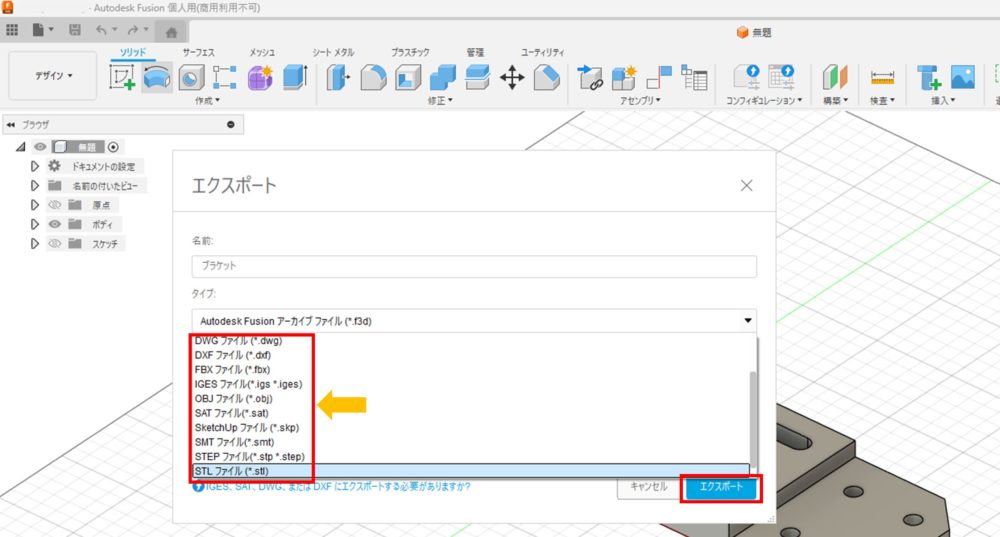Viewport: 1000px width, 537px height.
Task: Open the Bill of Materials table icon
Action: point(694,77)
